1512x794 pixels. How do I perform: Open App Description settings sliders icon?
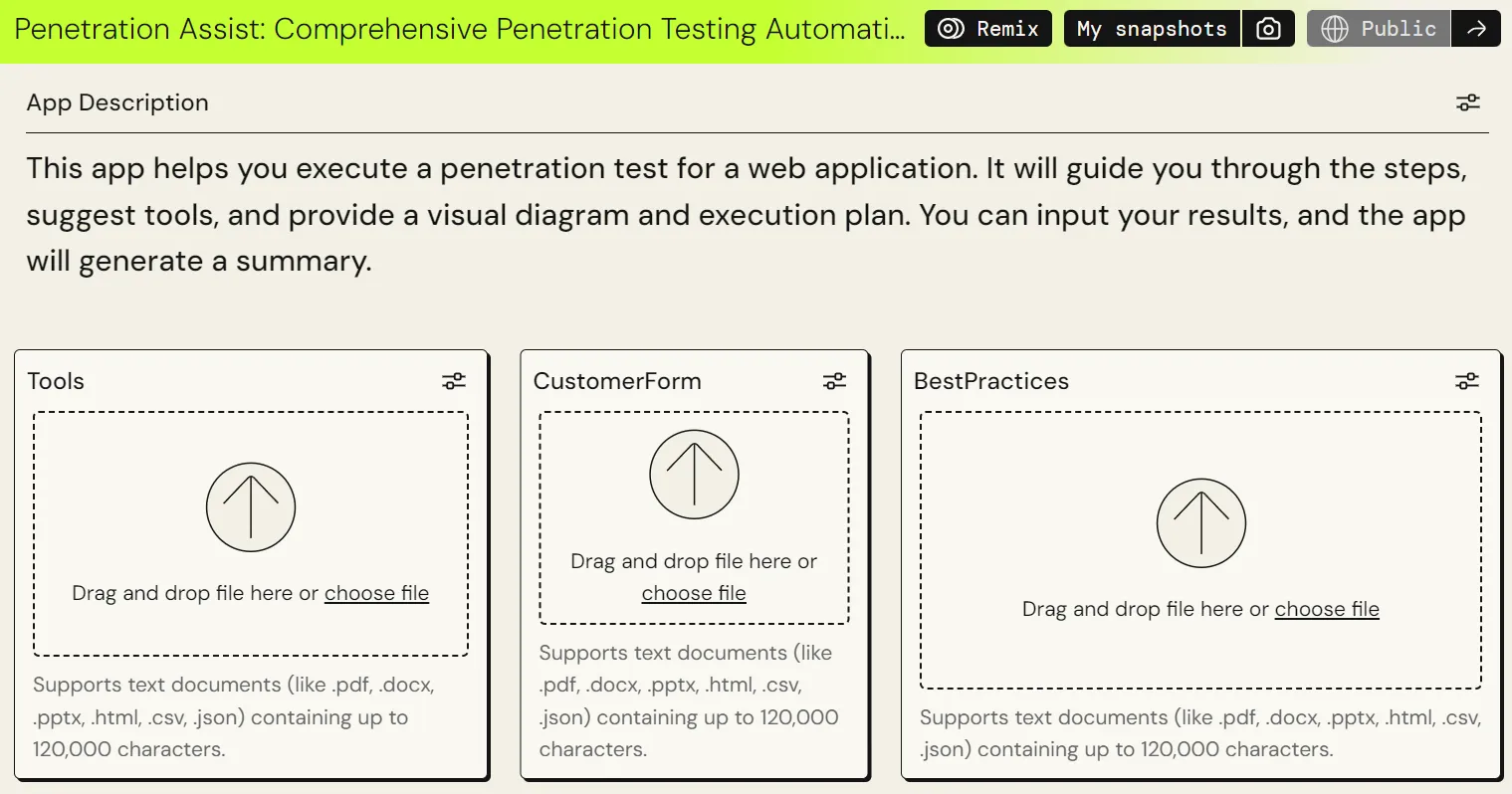1467,102
